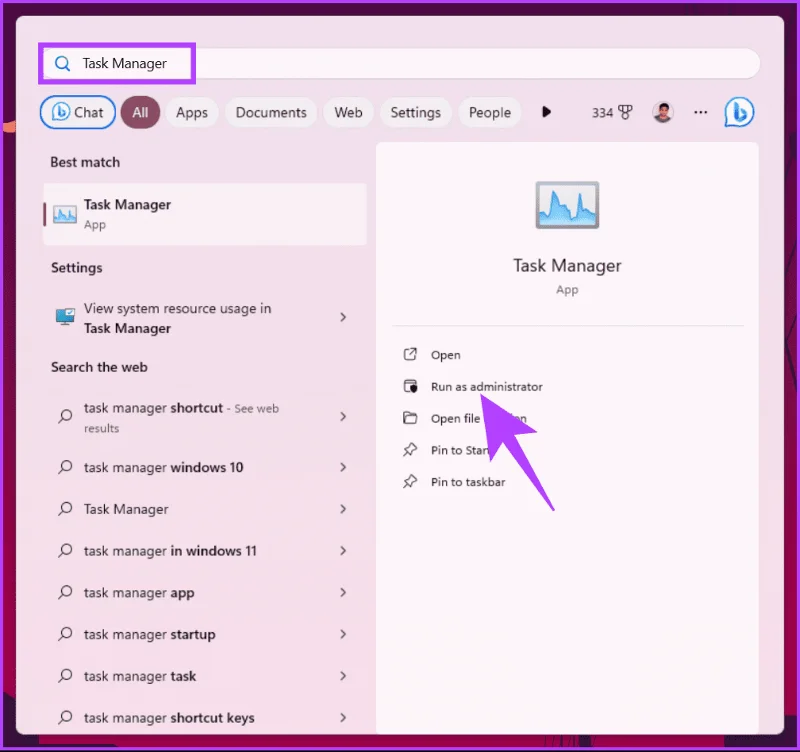Expand View system resource usage result chevron
Screen dimensions: 800x752
pyautogui.click(x=343, y=317)
